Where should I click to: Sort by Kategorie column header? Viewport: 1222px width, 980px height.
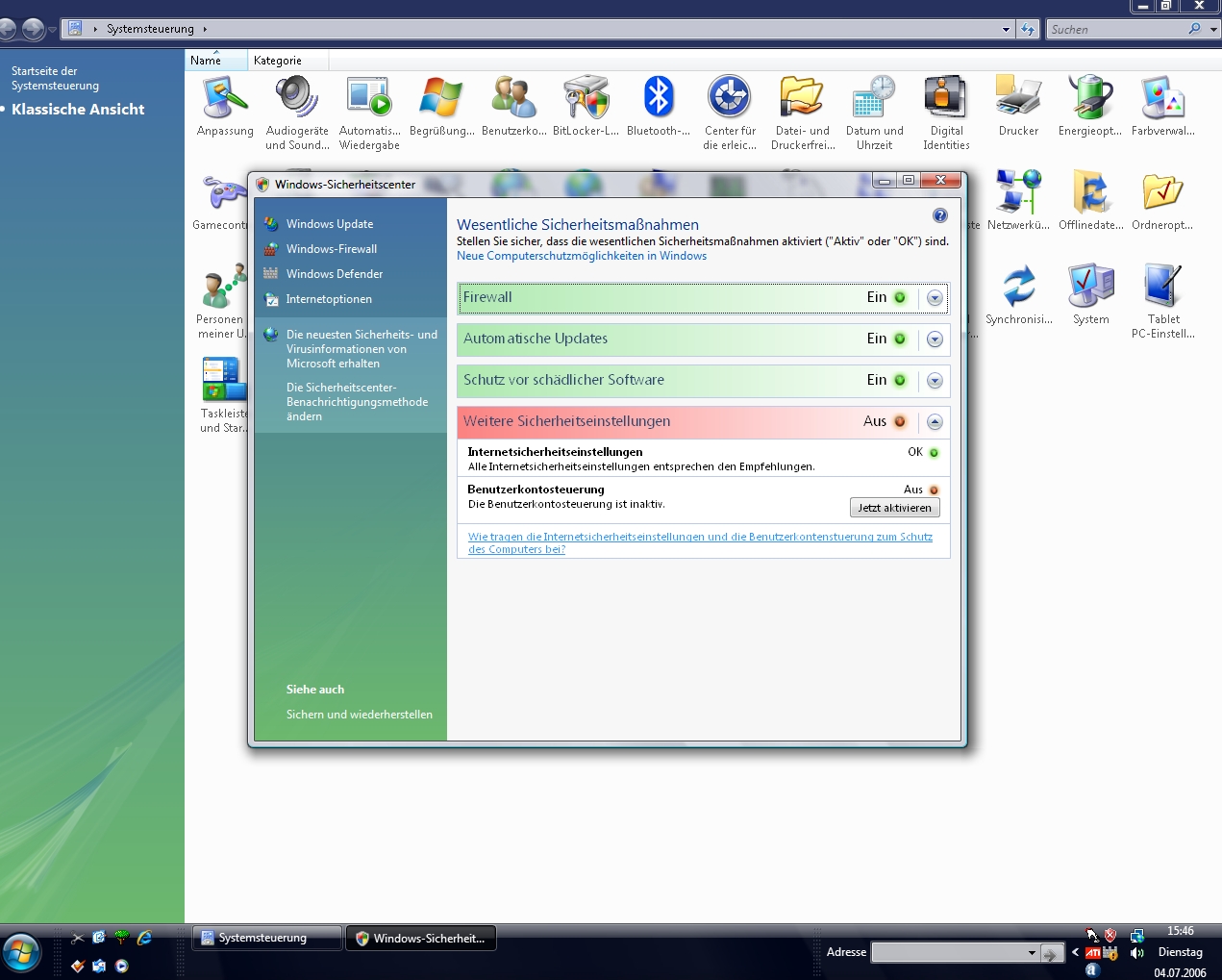[x=287, y=61]
